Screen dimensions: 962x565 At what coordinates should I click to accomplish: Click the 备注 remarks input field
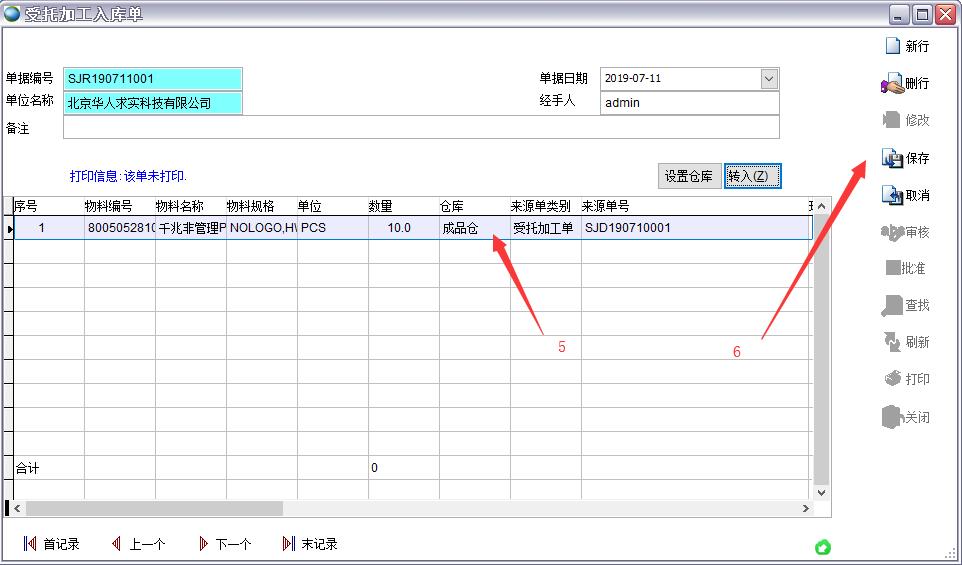(420, 127)
